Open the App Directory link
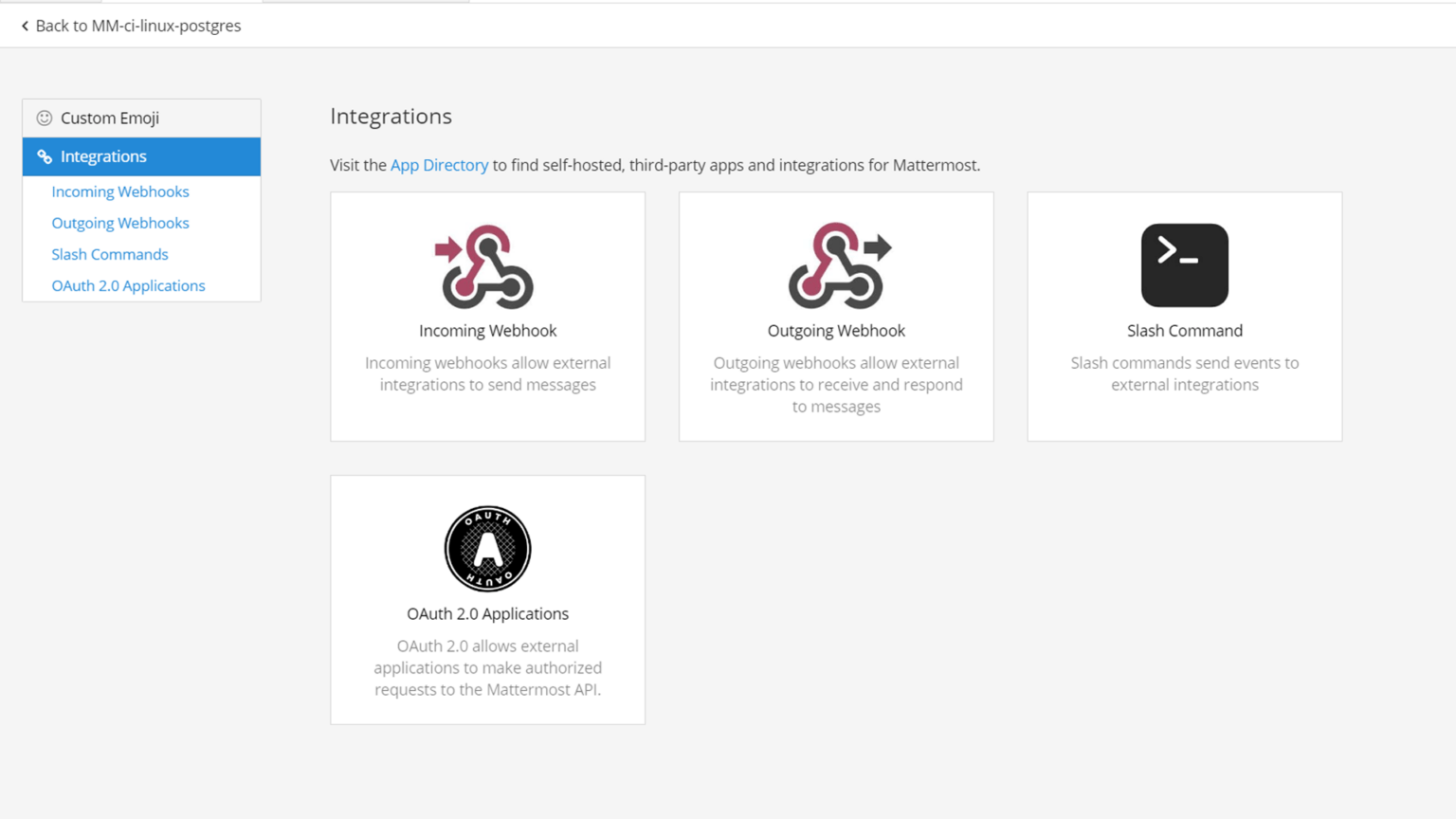1456x819 pixels. coord(439,165)
